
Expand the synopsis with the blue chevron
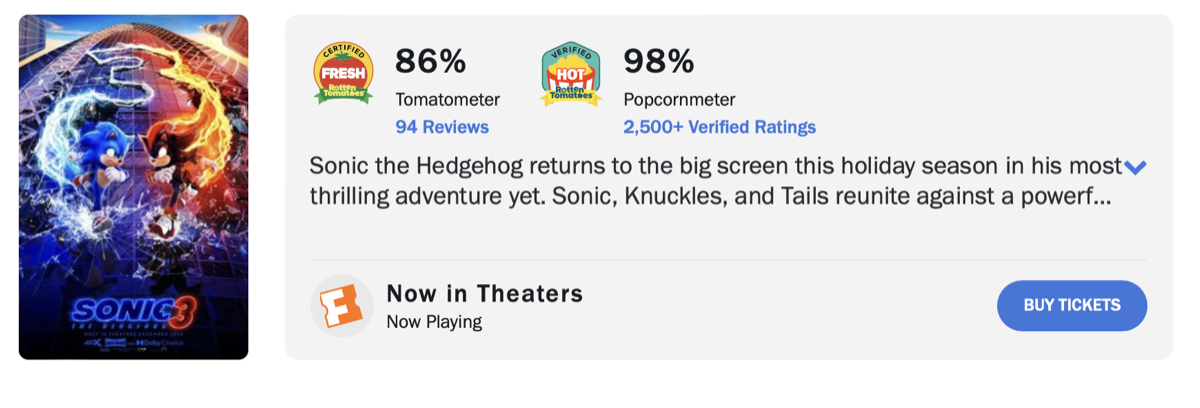pyautogui.click(x=1135, y=167)
